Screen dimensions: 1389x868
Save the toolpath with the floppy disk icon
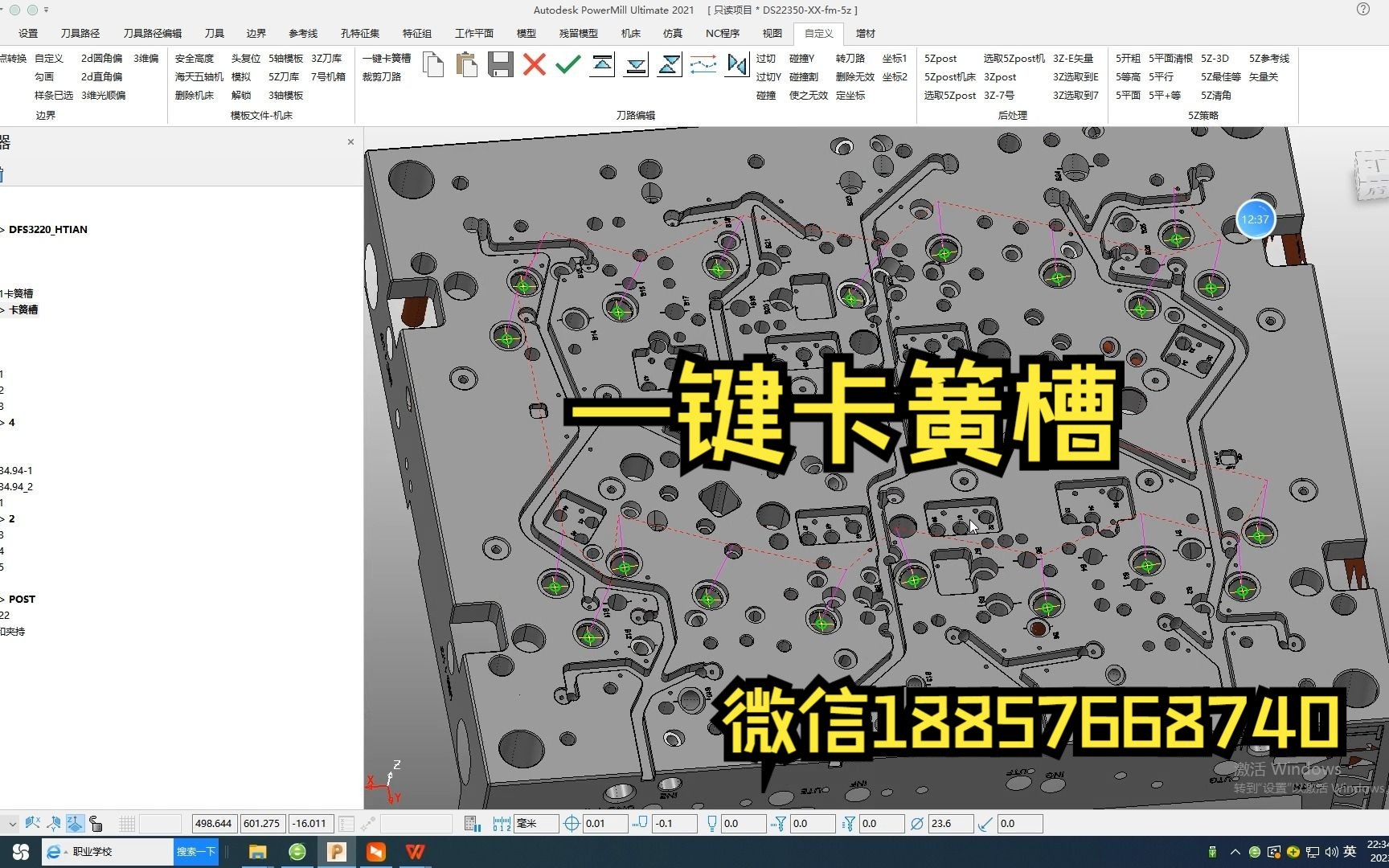coord(501,64)
